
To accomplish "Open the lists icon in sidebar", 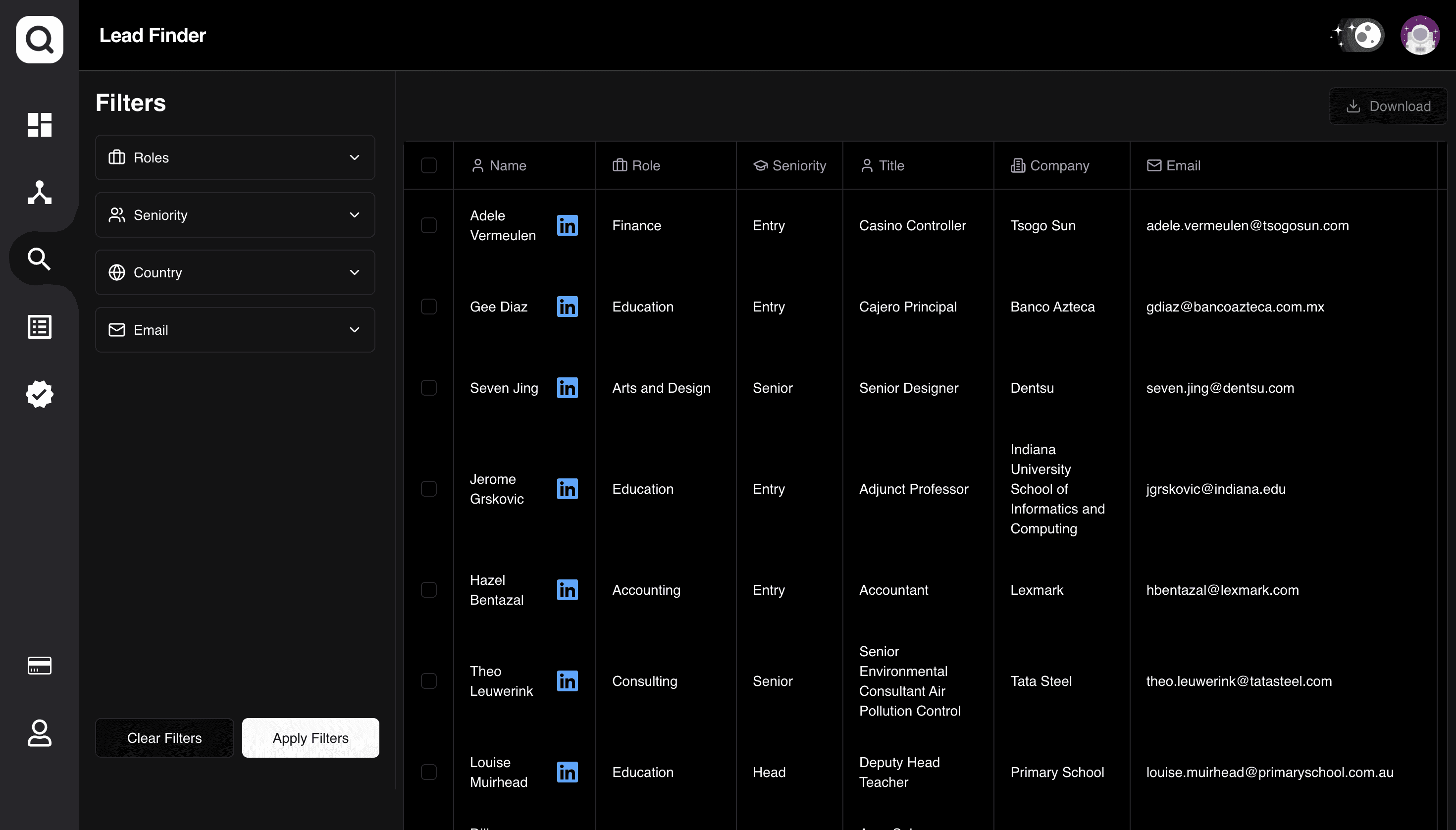I will click(x=39, y=327).
